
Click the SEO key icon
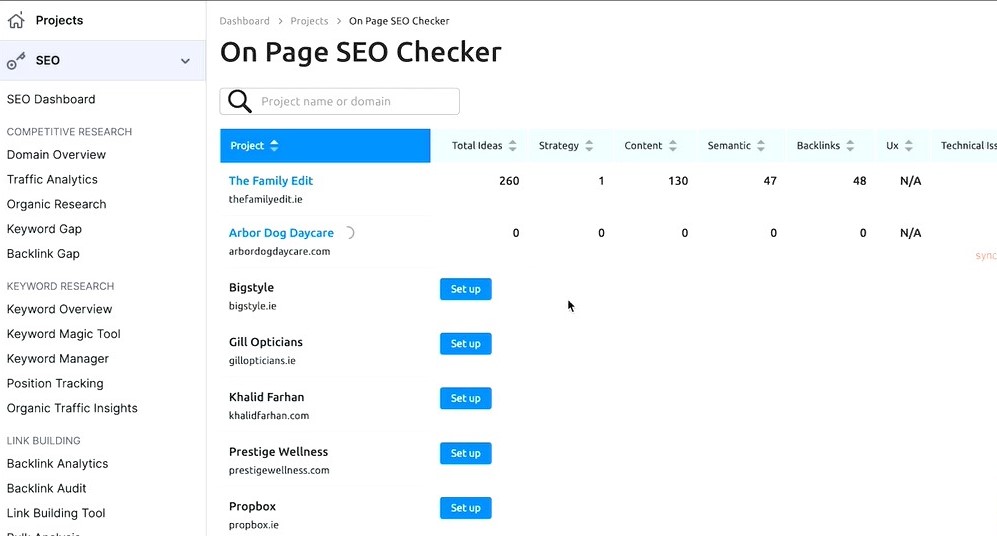pos(16,61)
